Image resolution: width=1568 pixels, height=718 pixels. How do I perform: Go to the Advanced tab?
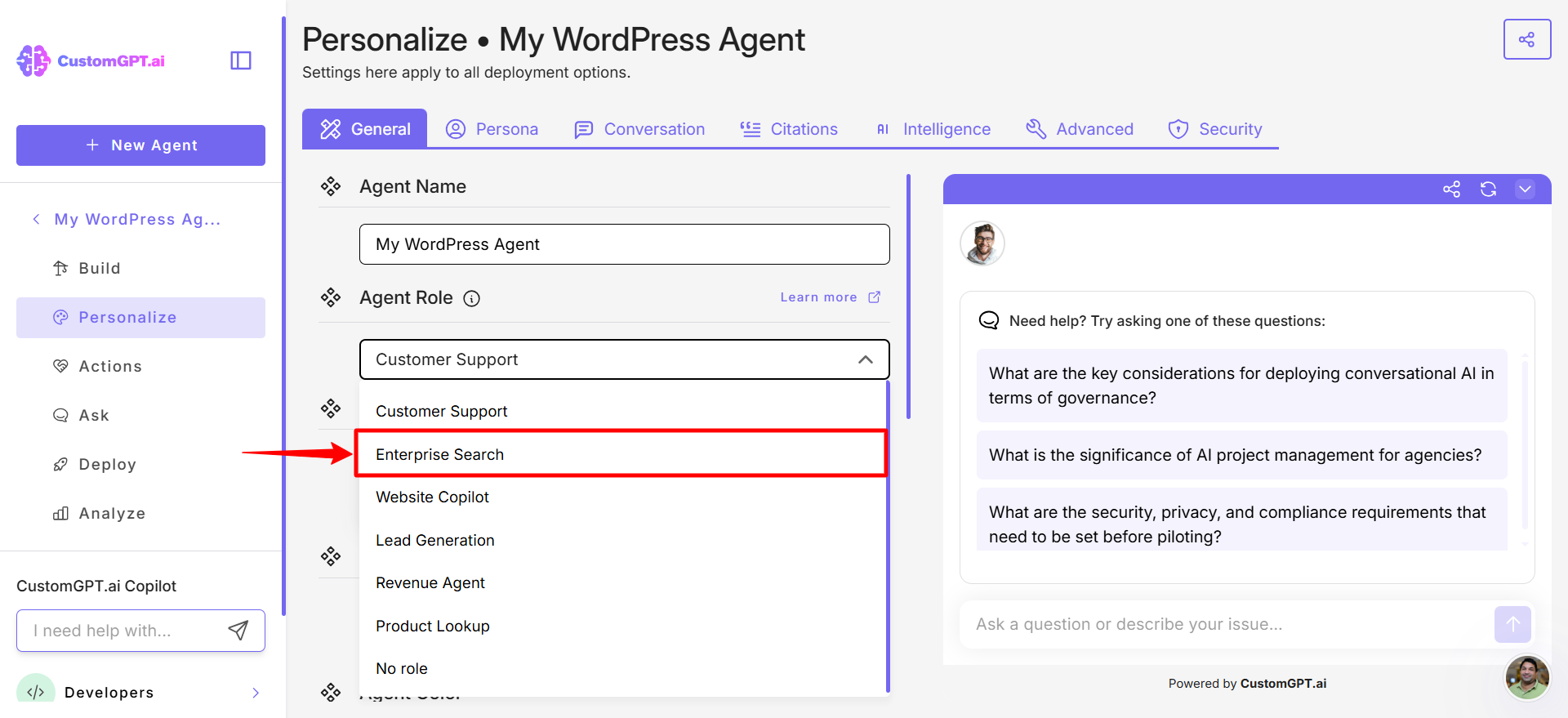point(1080,129)
